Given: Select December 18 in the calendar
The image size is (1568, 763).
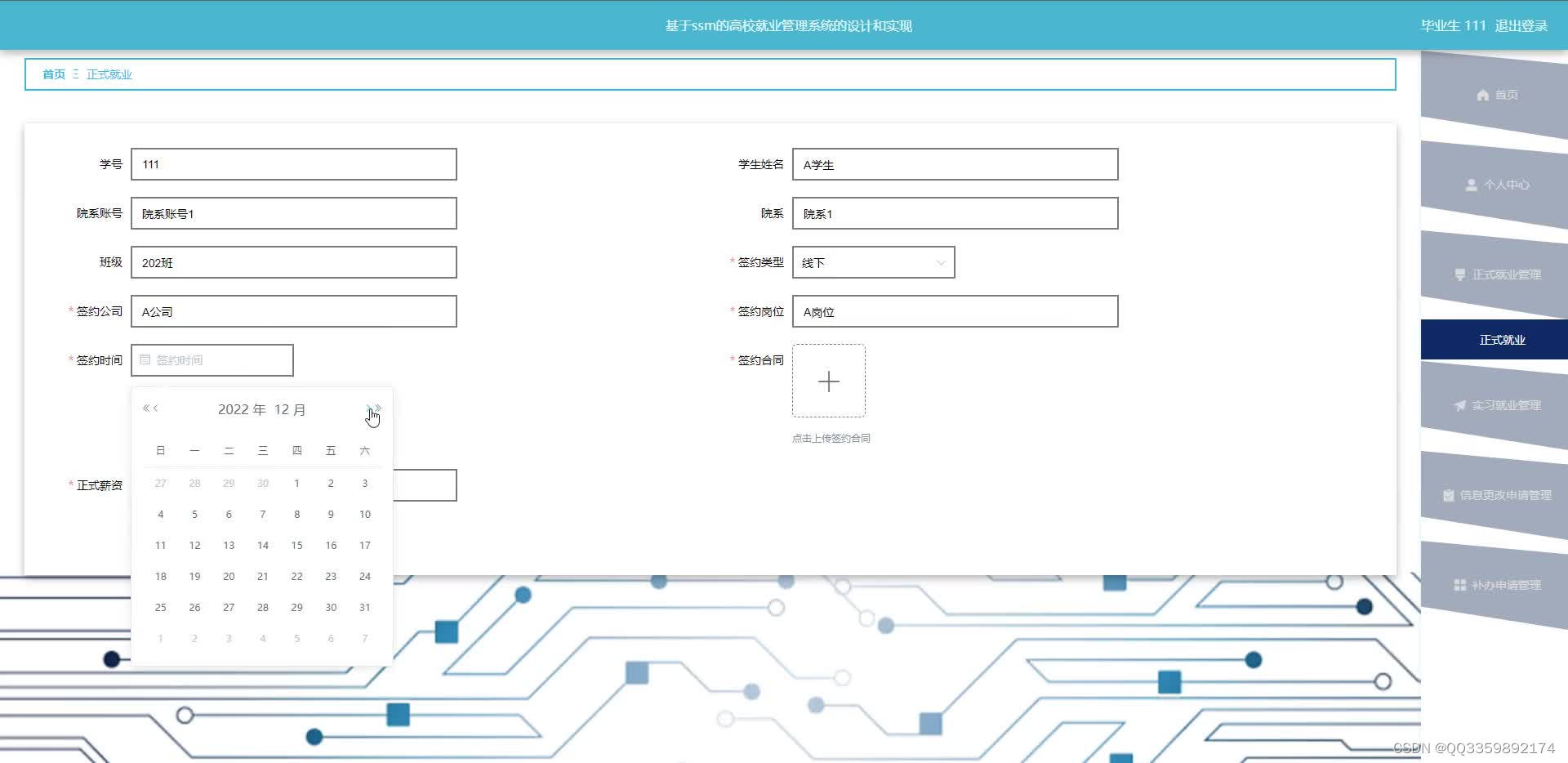Looking at the screenshot, I should [x=161, y=577].
